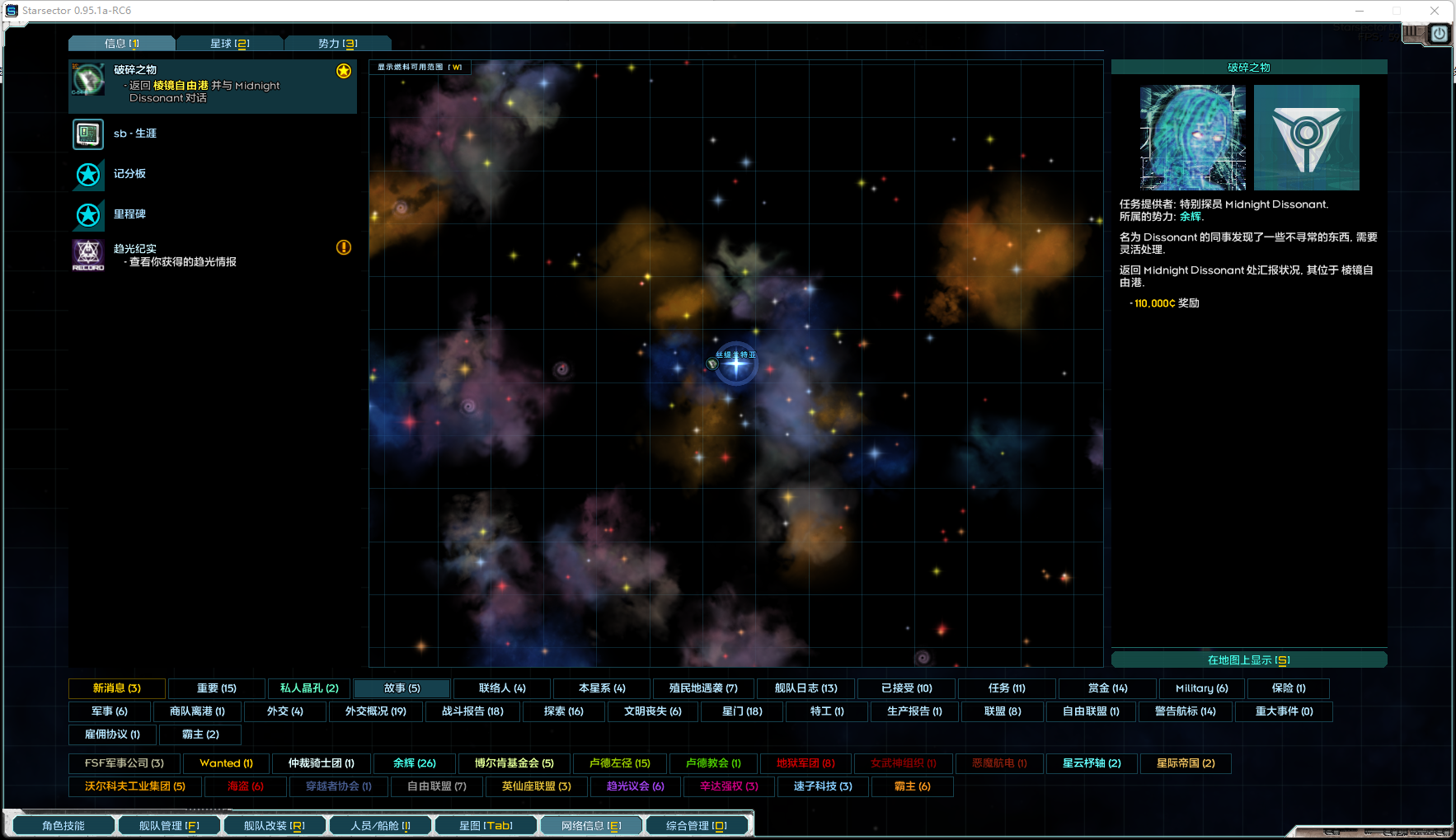Click the exclamation alert icon on 趋光纪实
Screen dimensions: 1456x840
(x=344, y=247)
